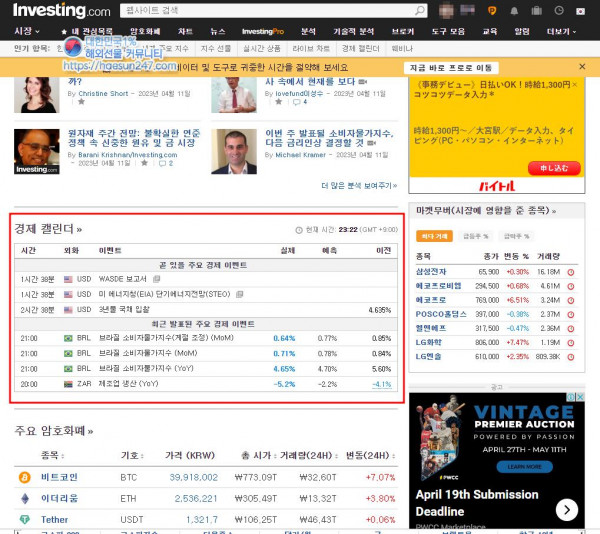Expand the 시장 dropdown menu
Screen dimensions: 600x534
coord(27,31)
